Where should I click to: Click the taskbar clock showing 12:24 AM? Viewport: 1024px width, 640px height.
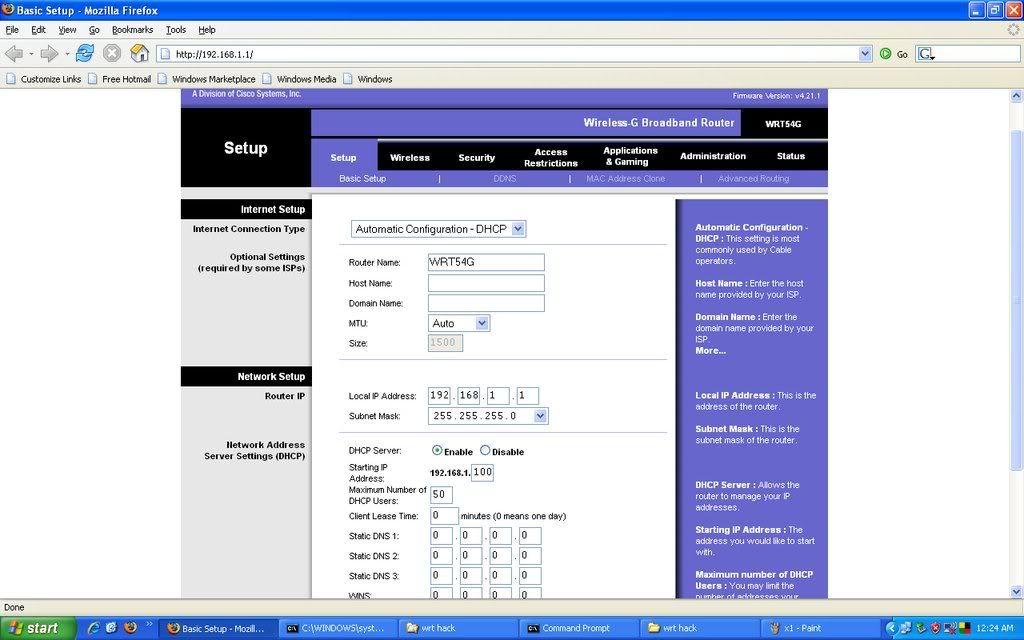(x=995, y=628)
